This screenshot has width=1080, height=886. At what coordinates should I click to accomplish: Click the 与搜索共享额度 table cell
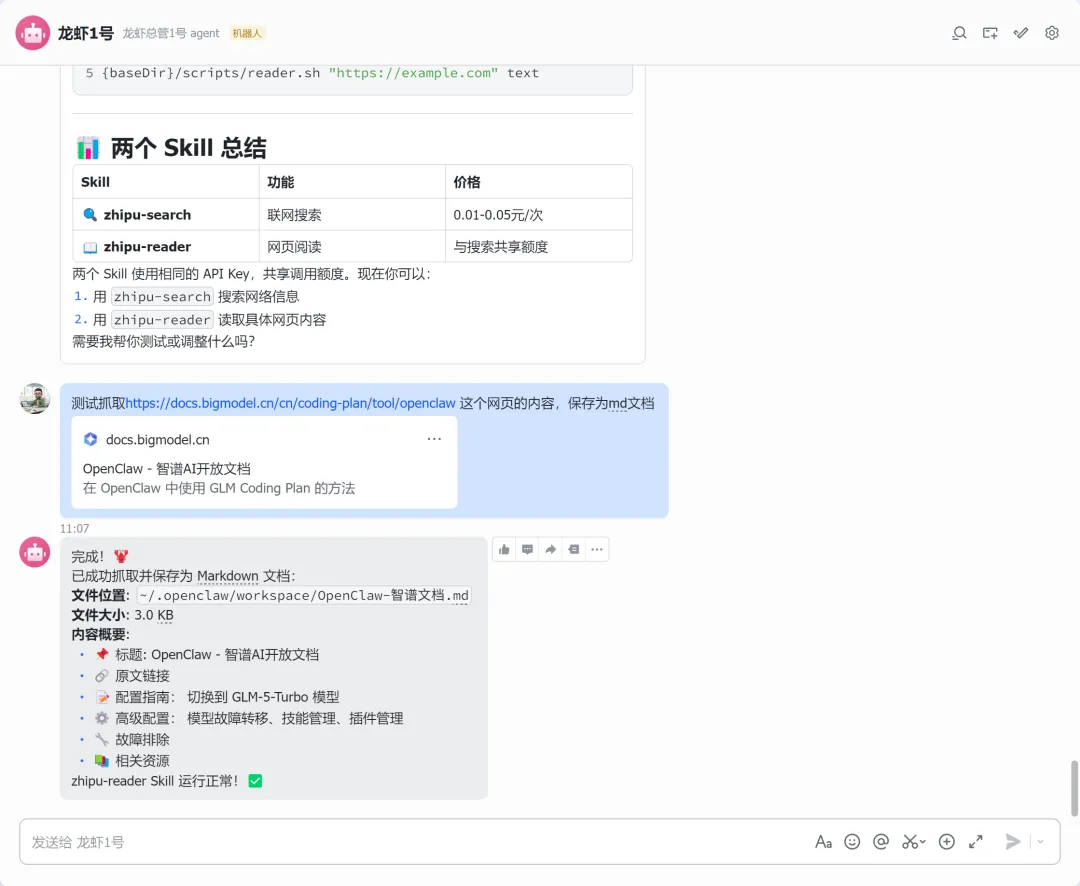pyautogui.click(x=539, y=246)
